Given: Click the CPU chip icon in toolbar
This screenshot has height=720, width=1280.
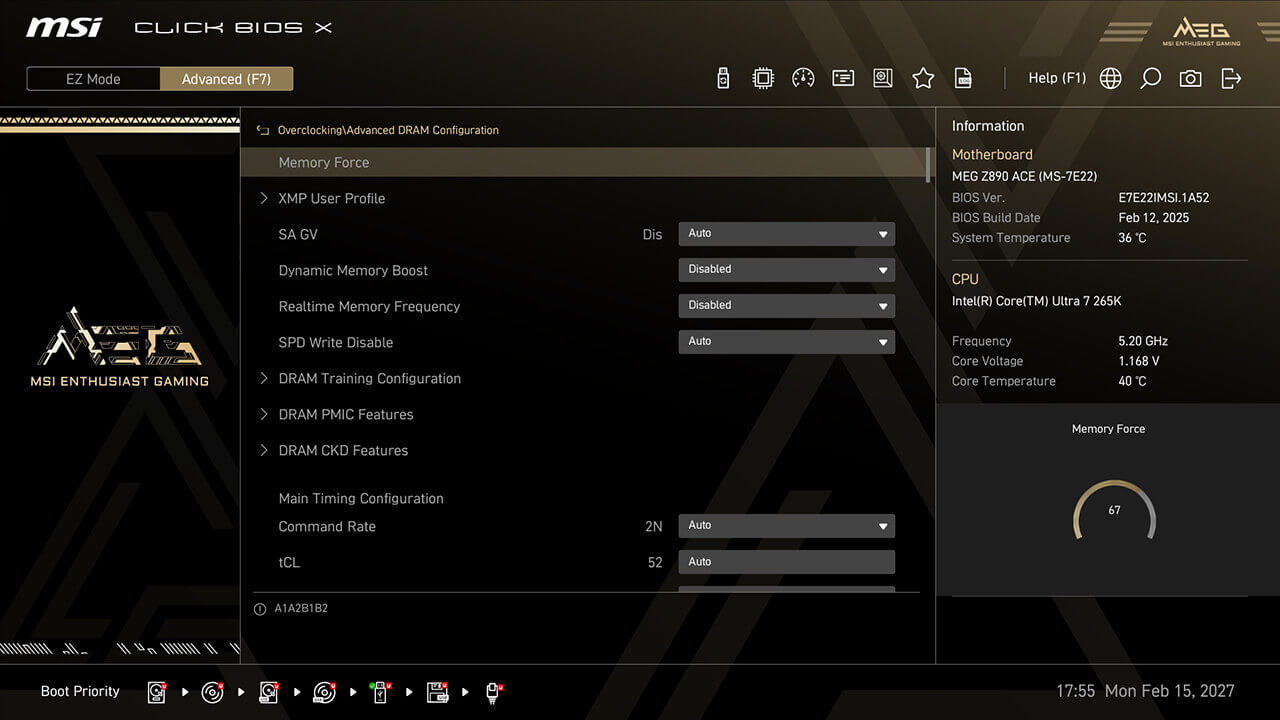Looking at the screenshot, I should (763, 78).
